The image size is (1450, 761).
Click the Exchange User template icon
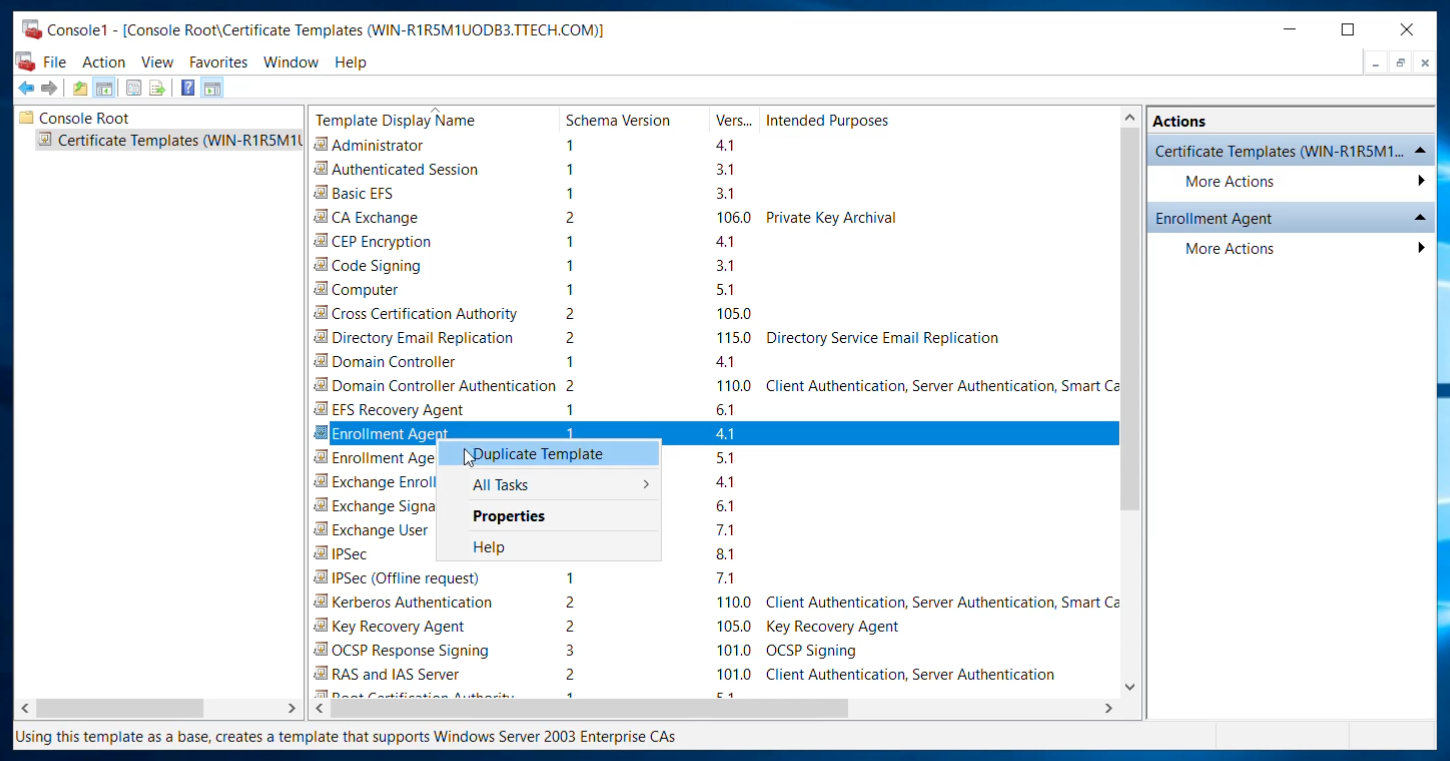(x=321, y=528)
